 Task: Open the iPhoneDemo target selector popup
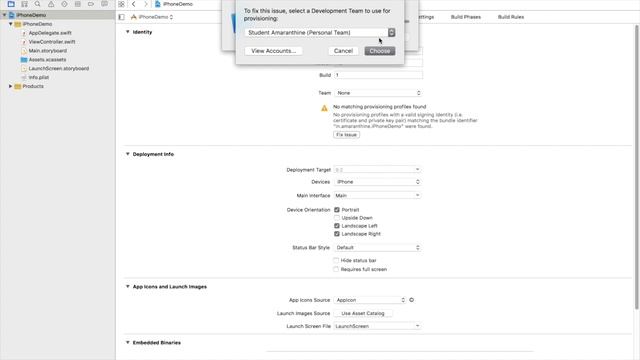click(152, 17)
